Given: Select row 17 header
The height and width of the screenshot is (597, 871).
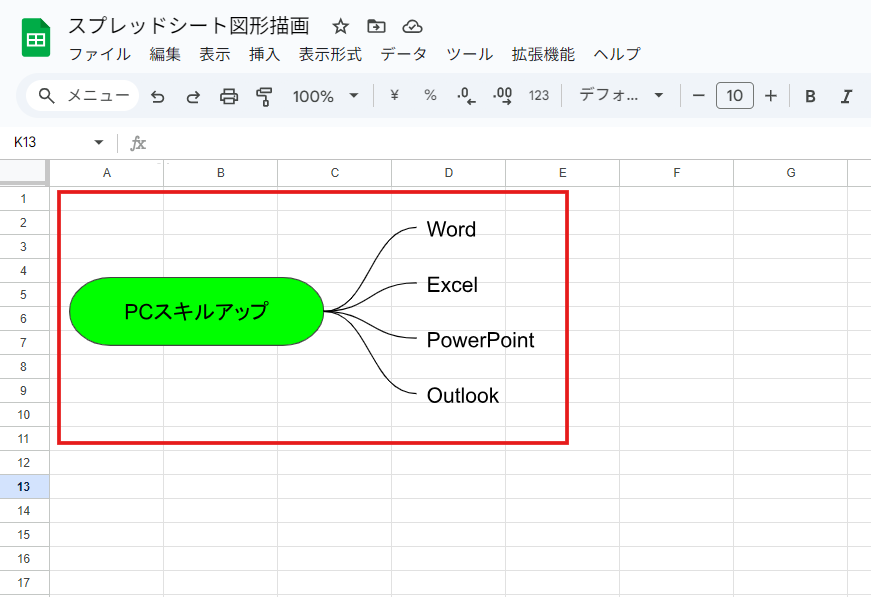Looking at the screenshot, I should pyautogui.click(x=24, y=583).
